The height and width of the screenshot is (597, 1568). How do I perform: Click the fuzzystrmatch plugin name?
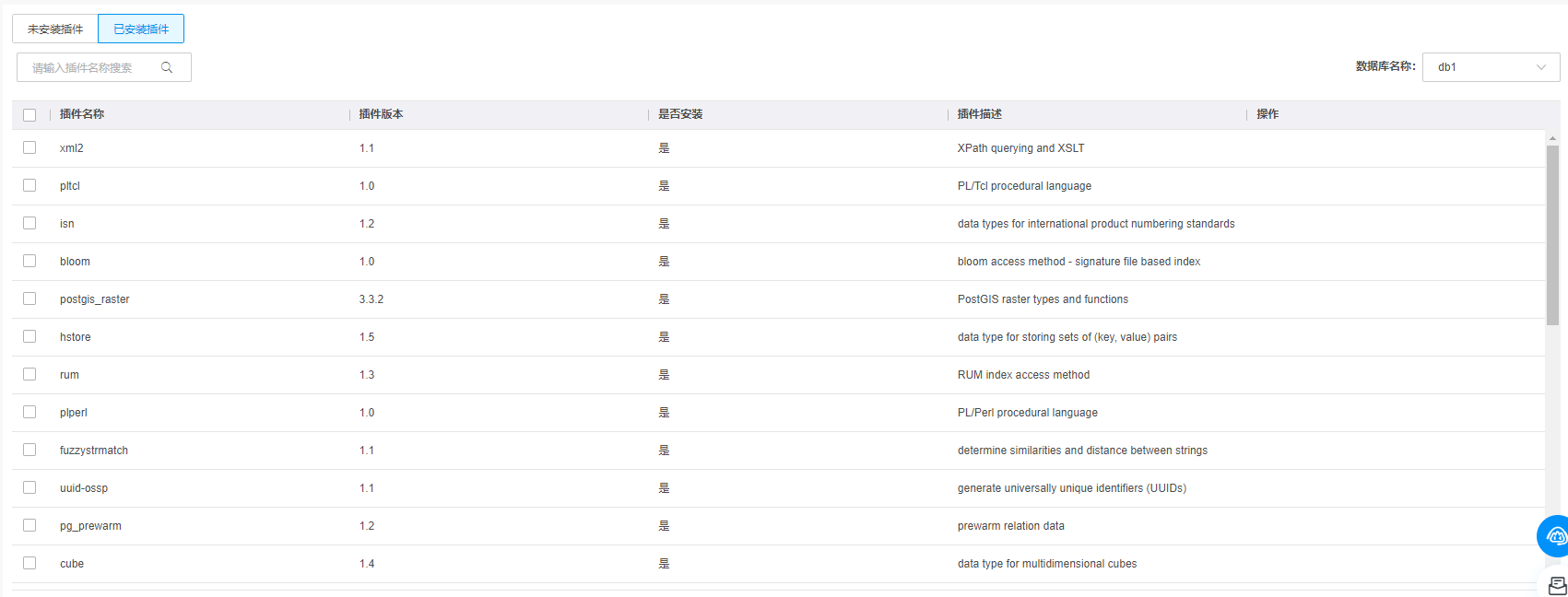click(94, 451)
